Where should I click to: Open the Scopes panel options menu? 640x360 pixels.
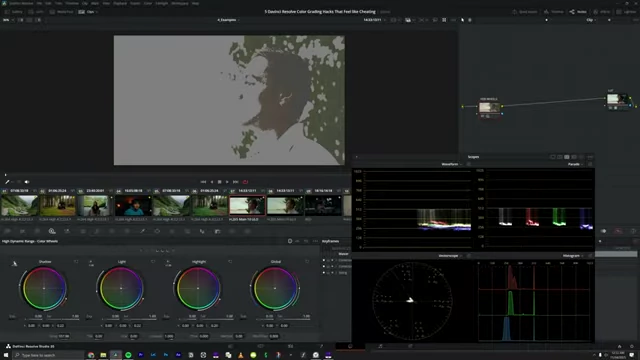[590, 157]
